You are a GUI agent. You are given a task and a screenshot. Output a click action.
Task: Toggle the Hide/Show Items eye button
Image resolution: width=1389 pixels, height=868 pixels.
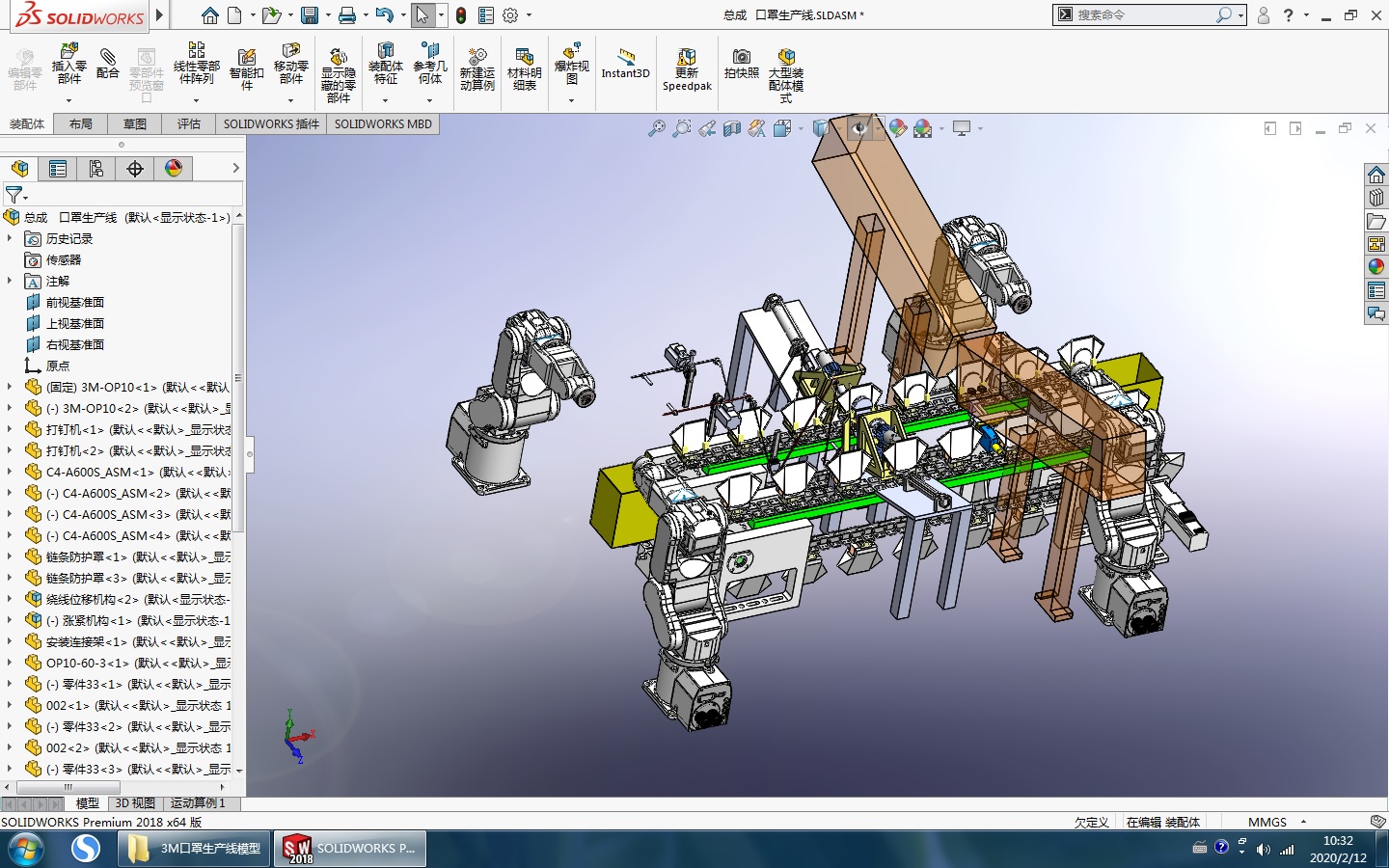(859, 128)
